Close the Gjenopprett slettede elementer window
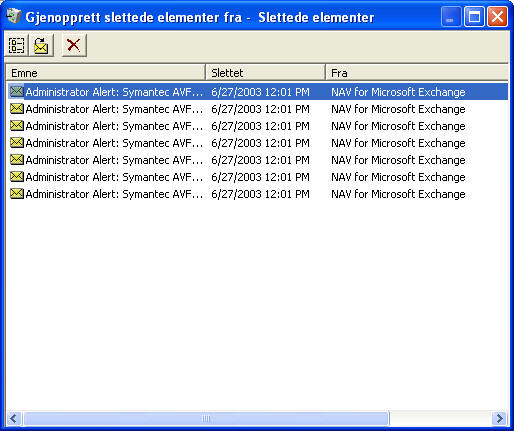The image size is (514, 431). pos(497,17)
